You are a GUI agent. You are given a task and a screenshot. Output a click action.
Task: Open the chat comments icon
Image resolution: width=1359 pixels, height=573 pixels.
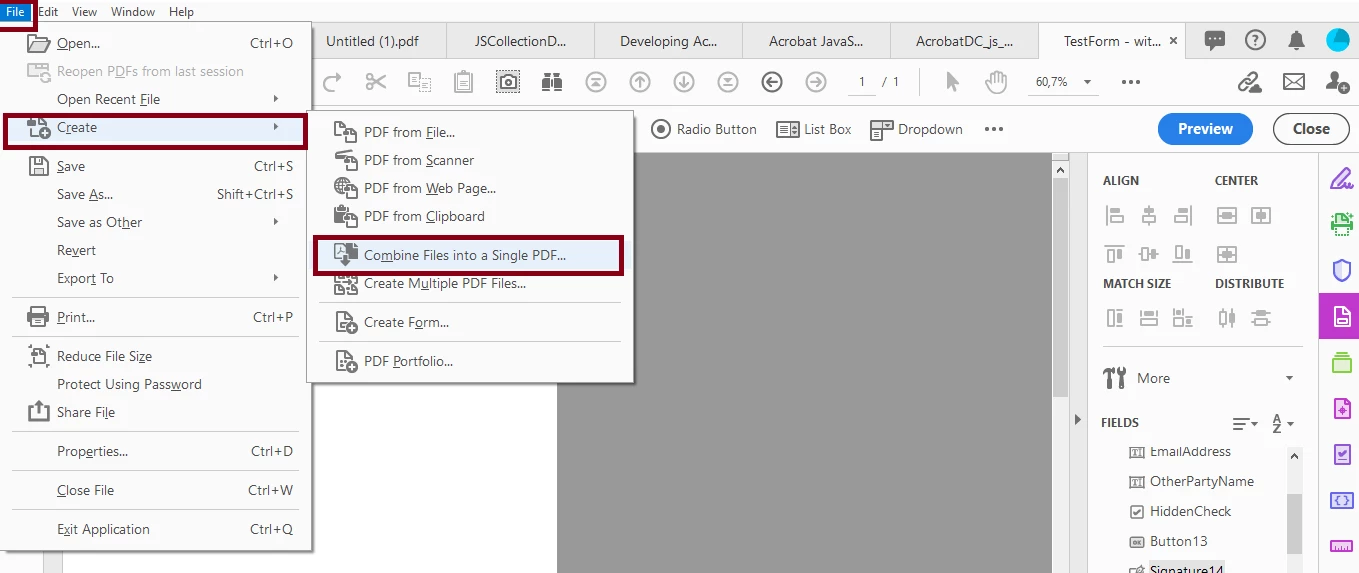[1215, 40]
